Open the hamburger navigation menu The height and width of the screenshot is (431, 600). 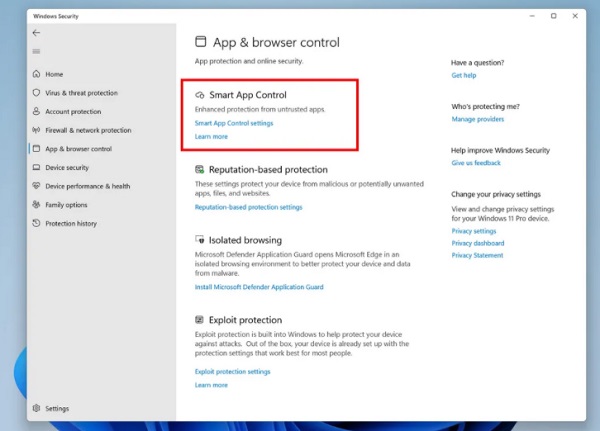point(37,51)
